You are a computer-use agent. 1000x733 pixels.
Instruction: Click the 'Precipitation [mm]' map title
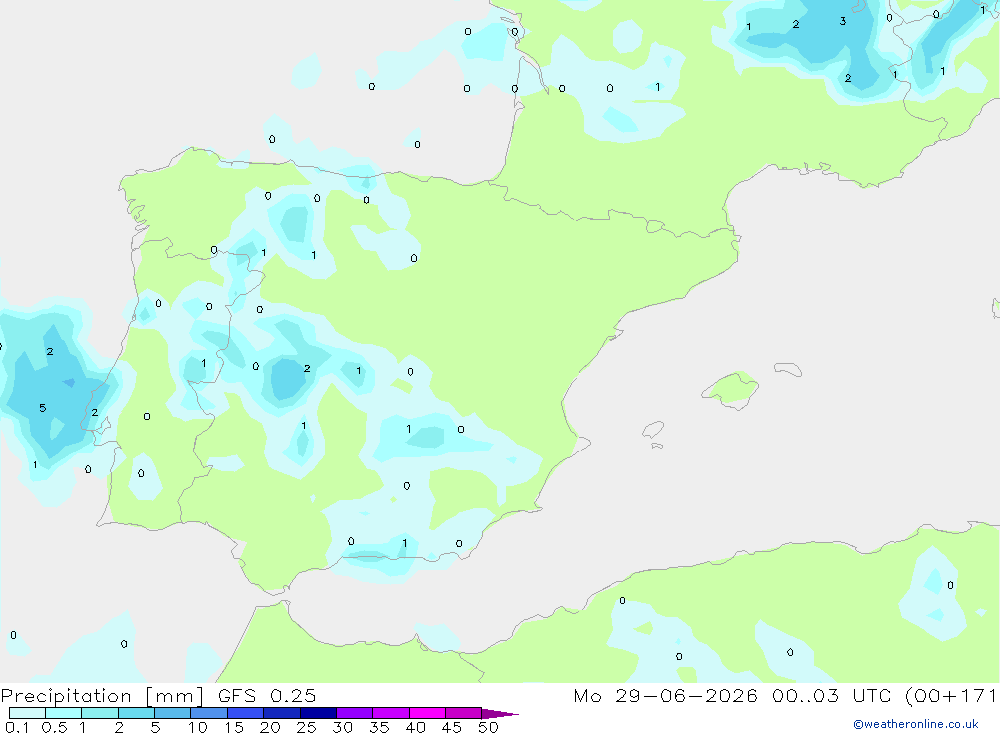point(102,695)
